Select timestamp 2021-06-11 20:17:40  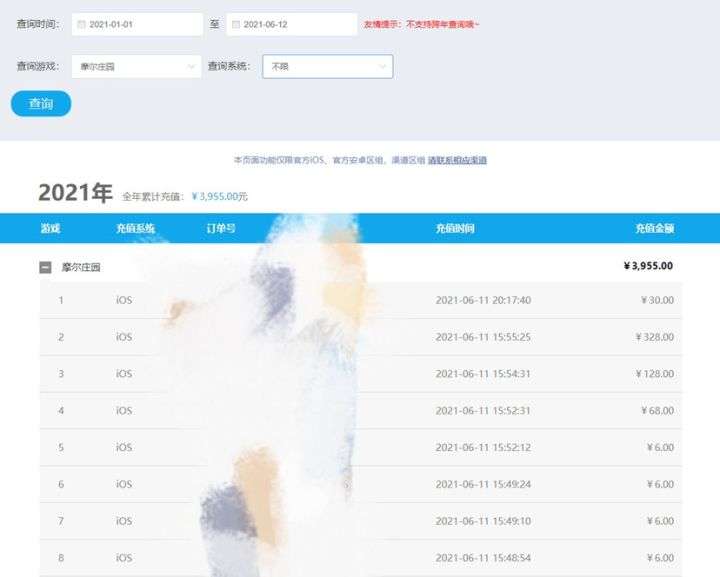[x=483, y=300]
